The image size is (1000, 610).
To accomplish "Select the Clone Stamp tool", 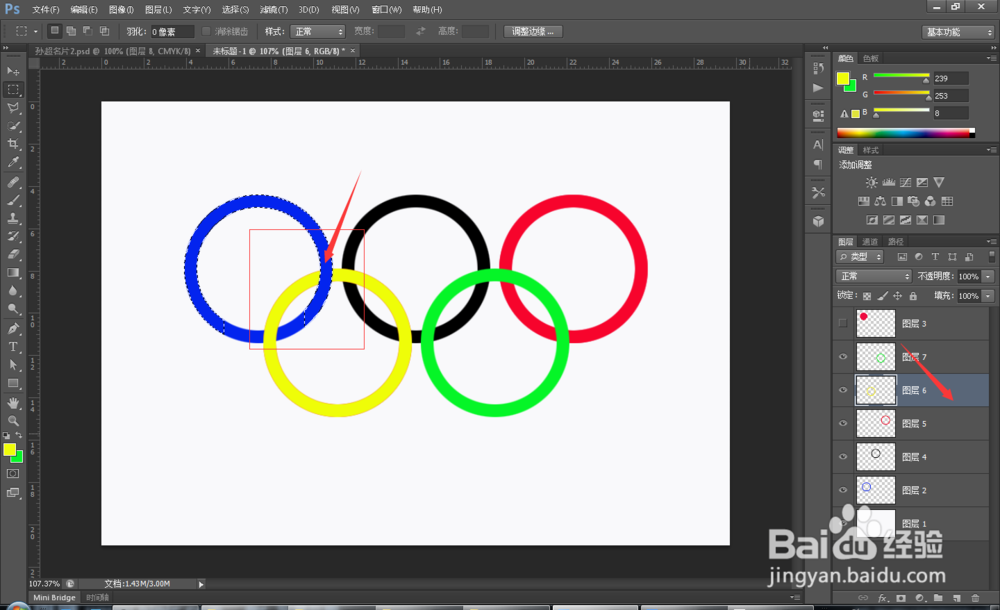I will tap(13, 218).
